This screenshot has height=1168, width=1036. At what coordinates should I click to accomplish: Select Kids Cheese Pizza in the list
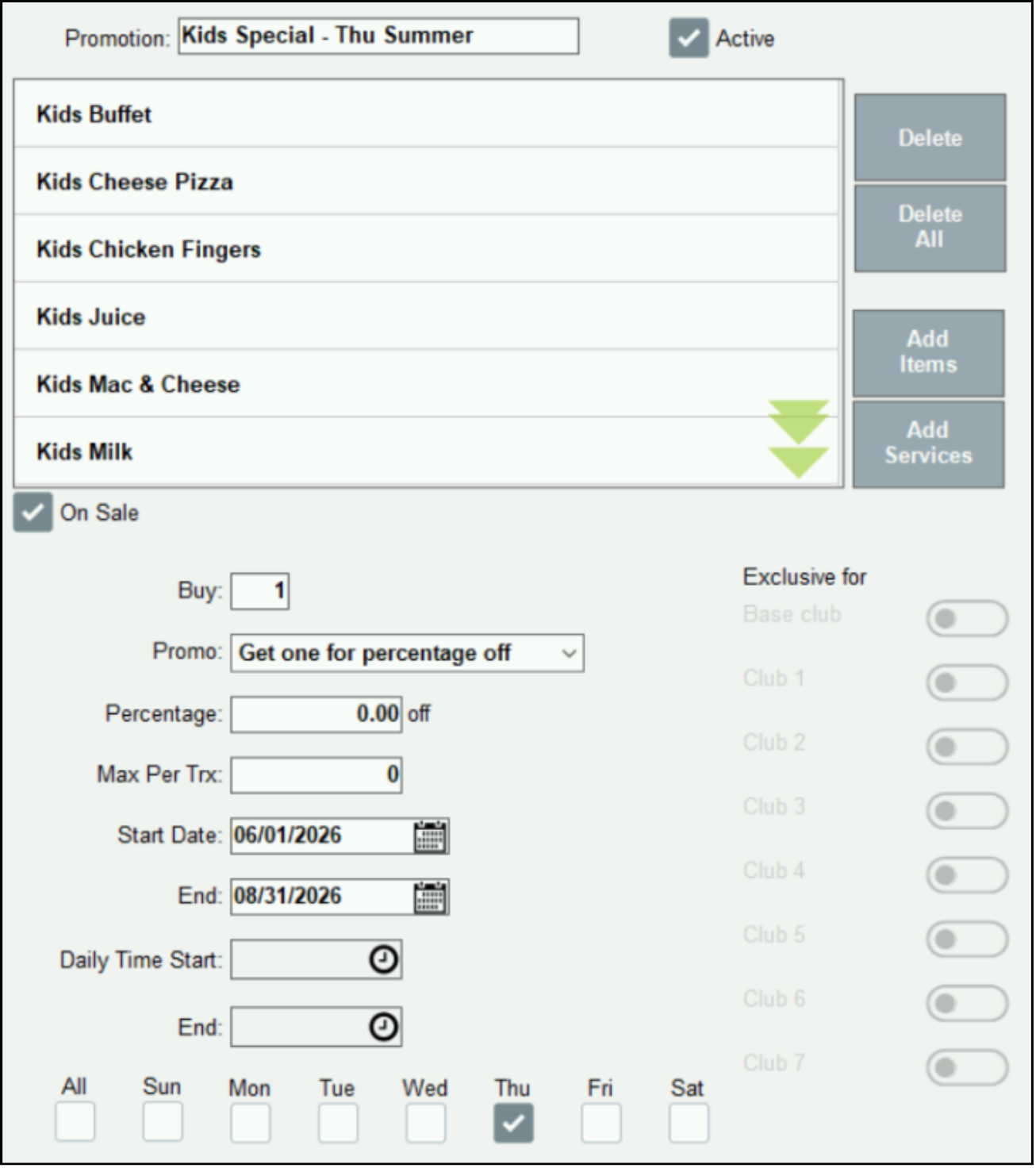tap(426, 182)
